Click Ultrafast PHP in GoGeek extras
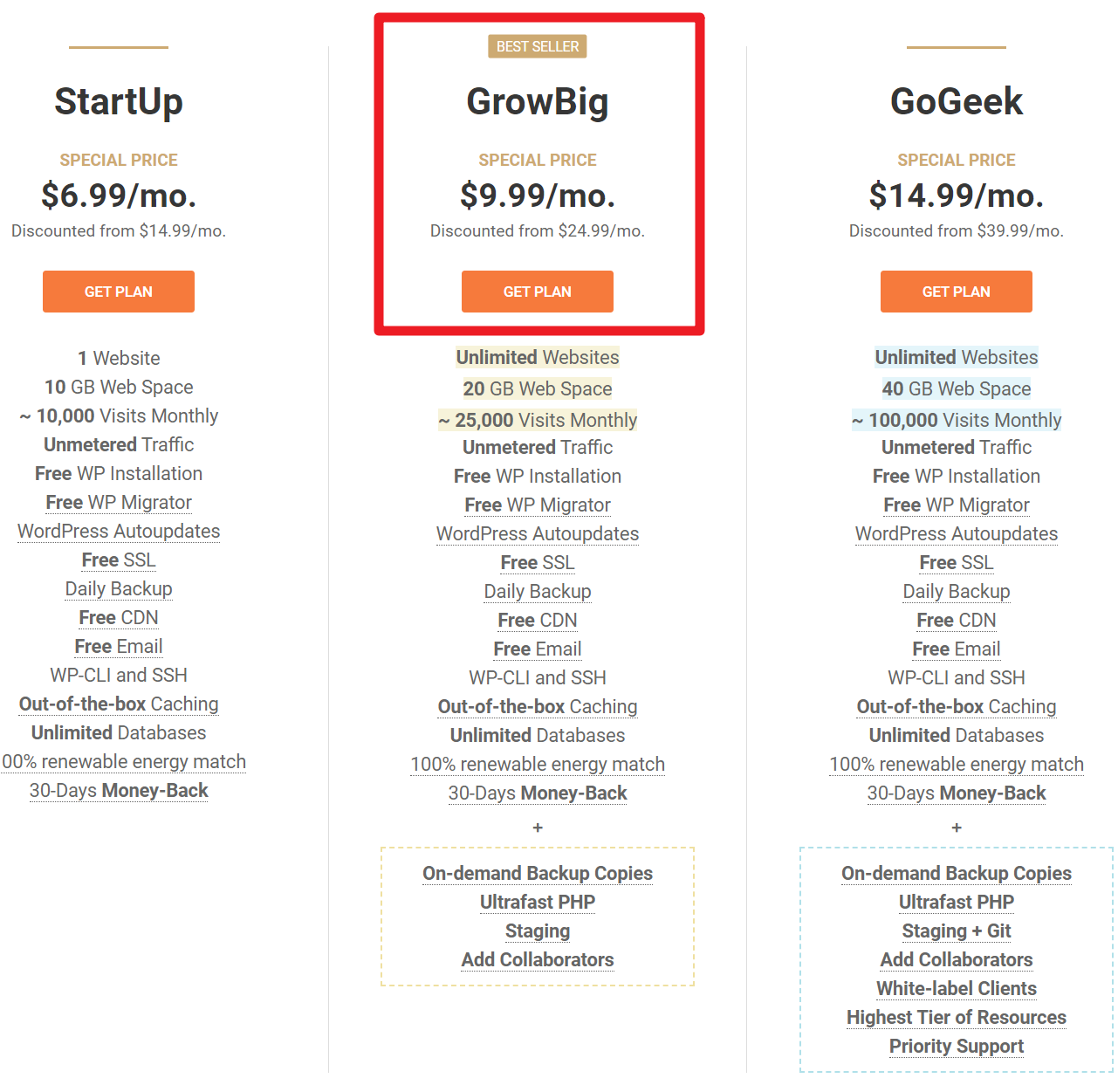1118x1092 pixels. tap(957, 903)
